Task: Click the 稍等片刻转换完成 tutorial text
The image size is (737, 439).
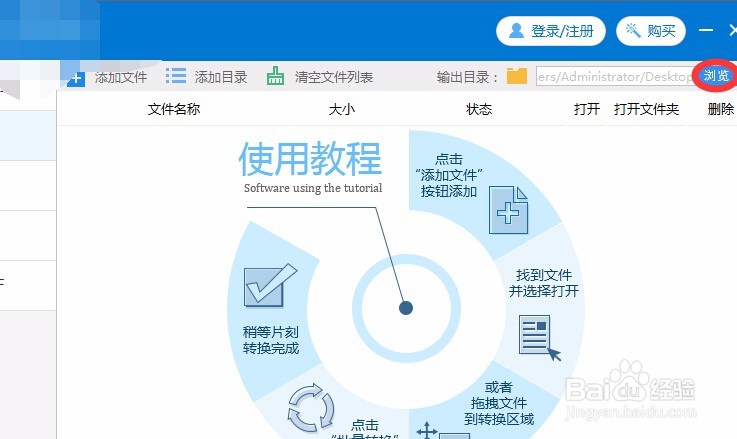Action: coord(271,340)
